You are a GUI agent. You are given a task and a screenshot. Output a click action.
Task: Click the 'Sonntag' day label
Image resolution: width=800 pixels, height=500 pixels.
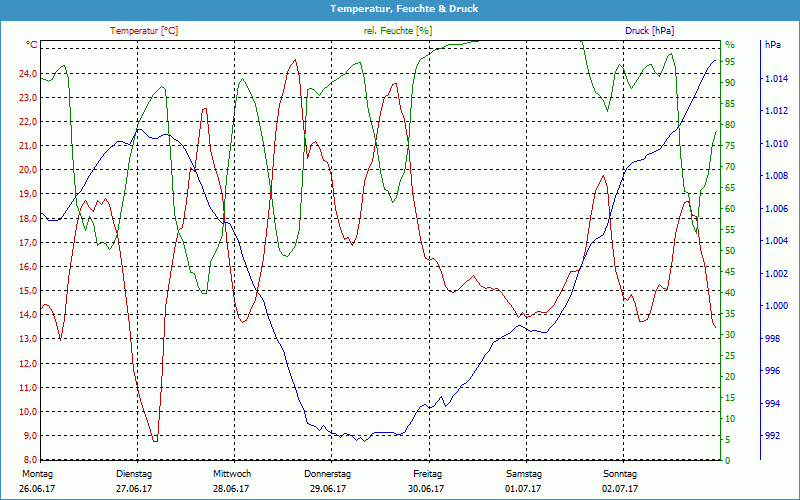coord(620,474)
